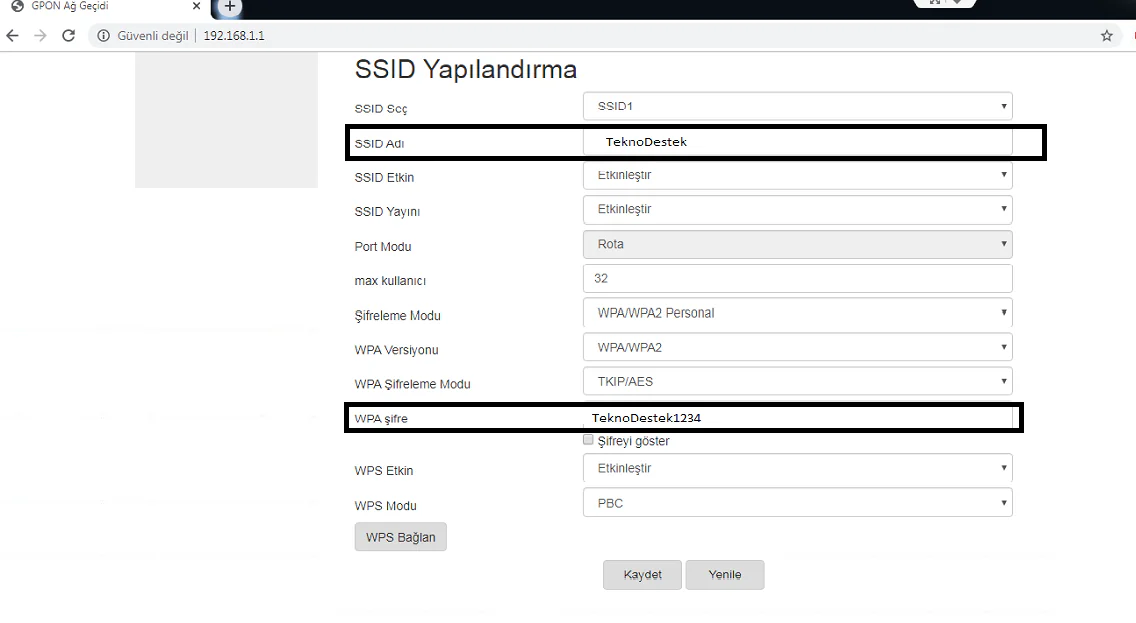Open the SSID Etkin dropdown
1136x623 pixels.
(x=798, y=175)
